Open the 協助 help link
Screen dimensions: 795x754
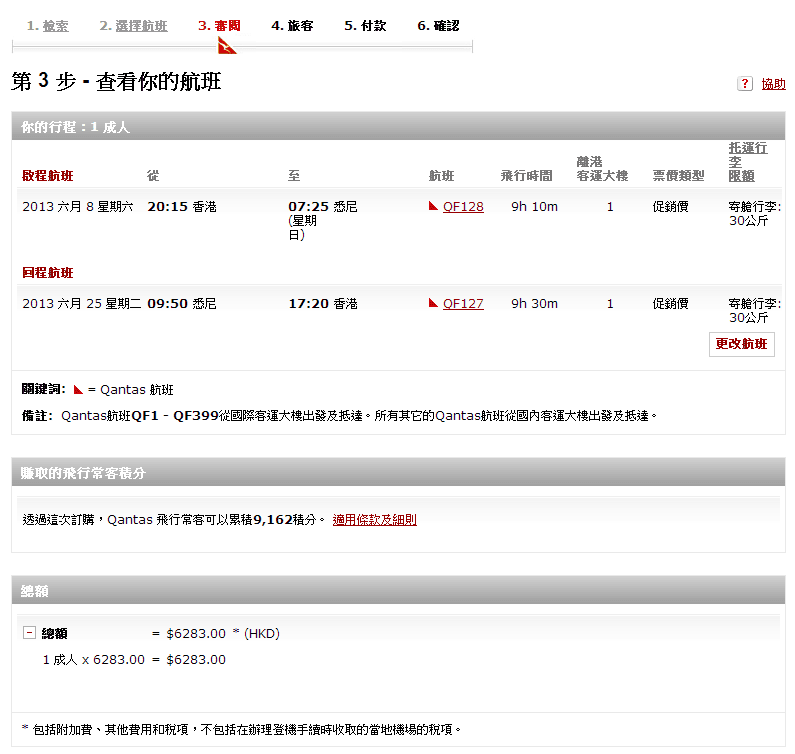[773, 84]
